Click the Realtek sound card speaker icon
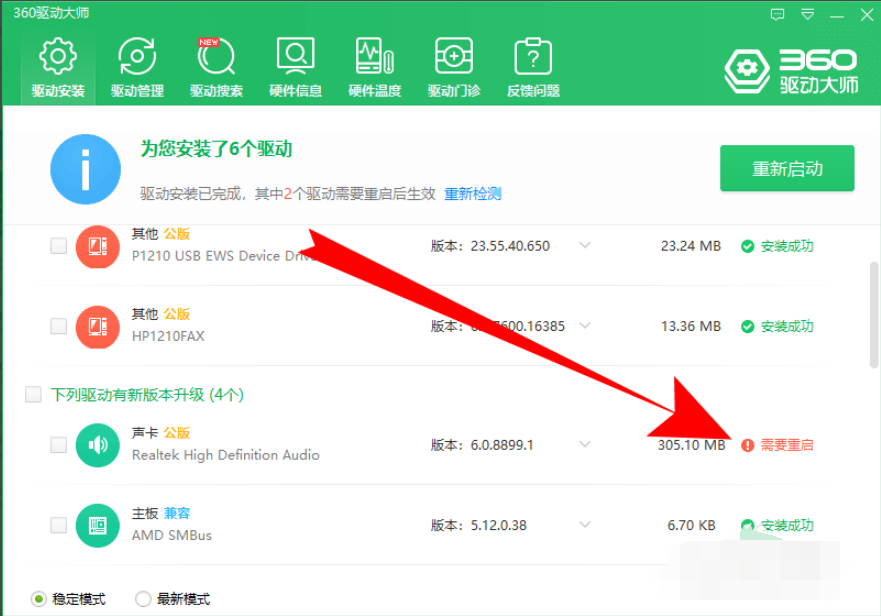 click(x=97, y=445)
